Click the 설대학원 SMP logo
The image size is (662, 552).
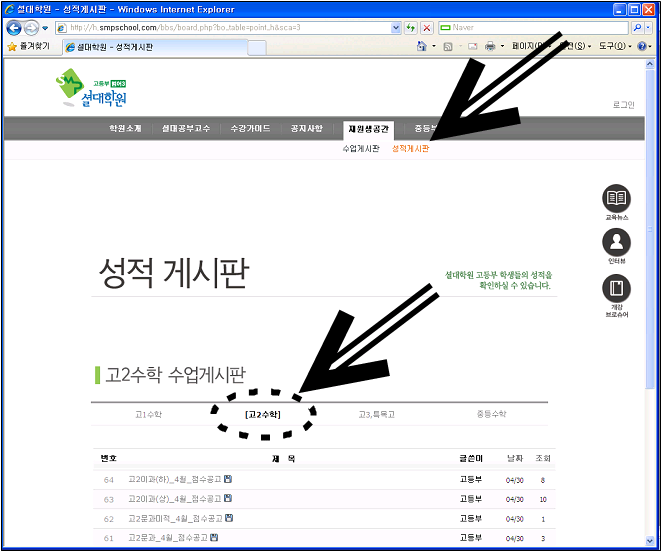click(x=91, y=88)
